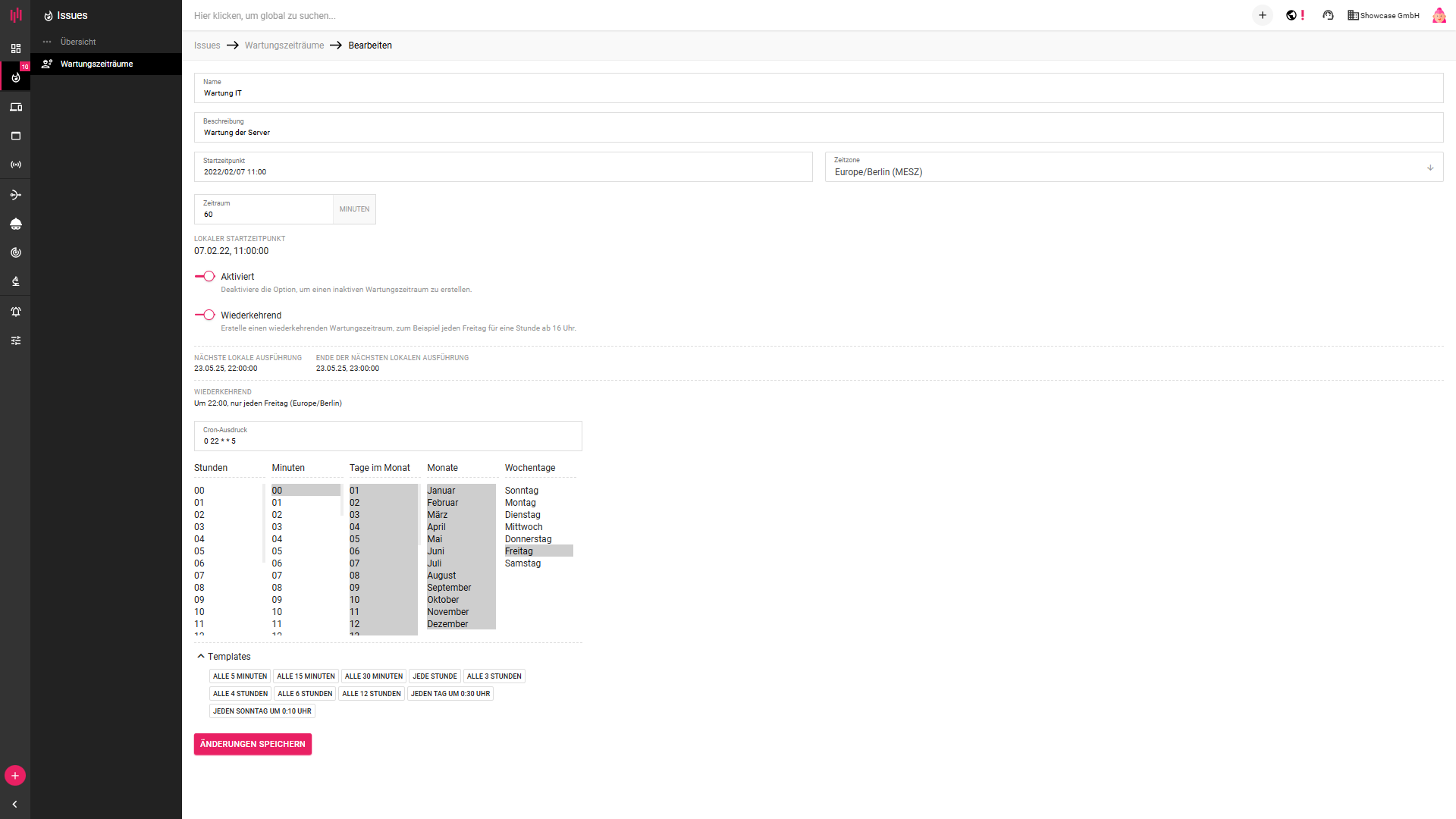
Task: Open the sliders settings icon in sidebar
Action: 15,340
